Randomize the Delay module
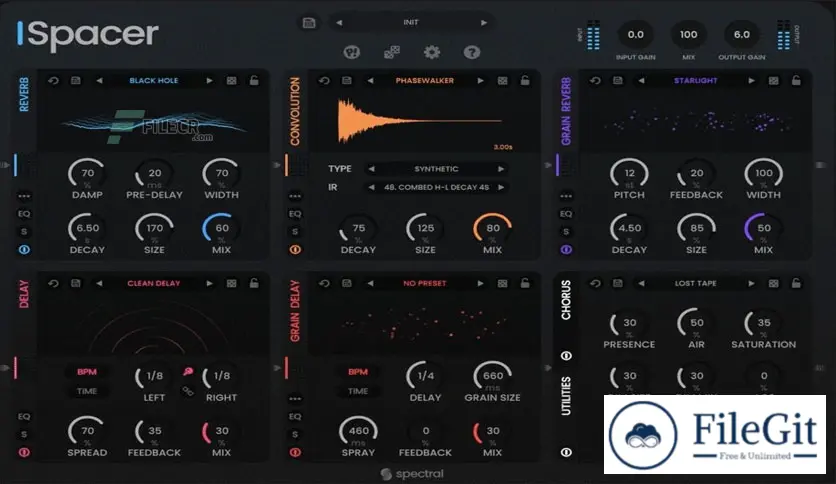Screen dimensions: 836x484 tap(231, 284)
